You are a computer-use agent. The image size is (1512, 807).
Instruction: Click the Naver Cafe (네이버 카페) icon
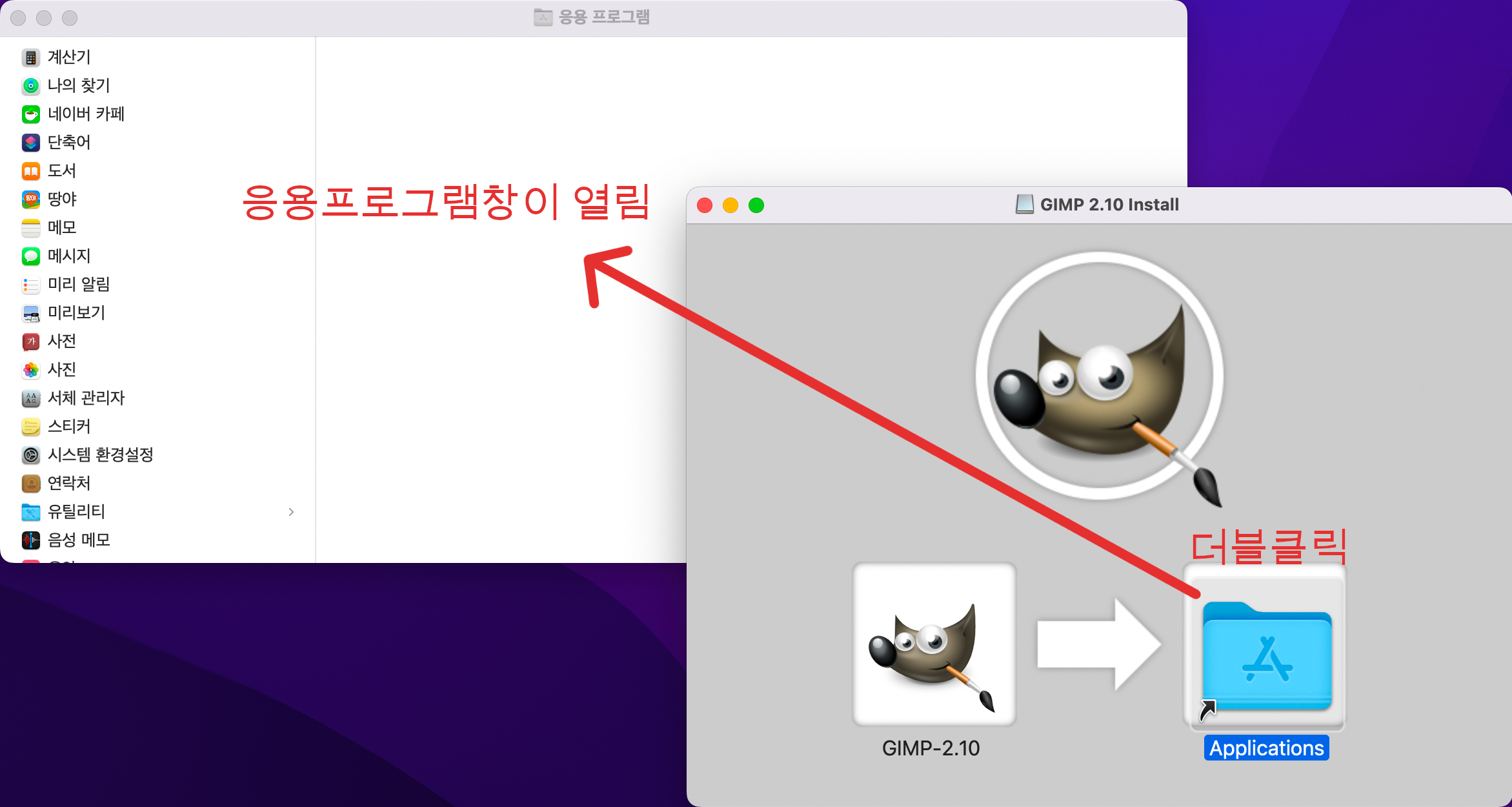pos(30,114)
